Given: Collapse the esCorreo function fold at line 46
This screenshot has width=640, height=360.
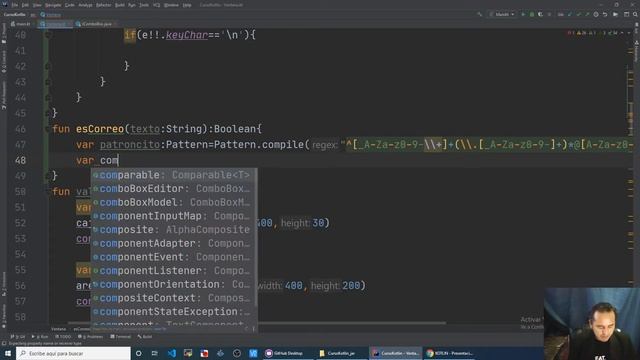Looking at the screenshot, I should click(48, 129).
